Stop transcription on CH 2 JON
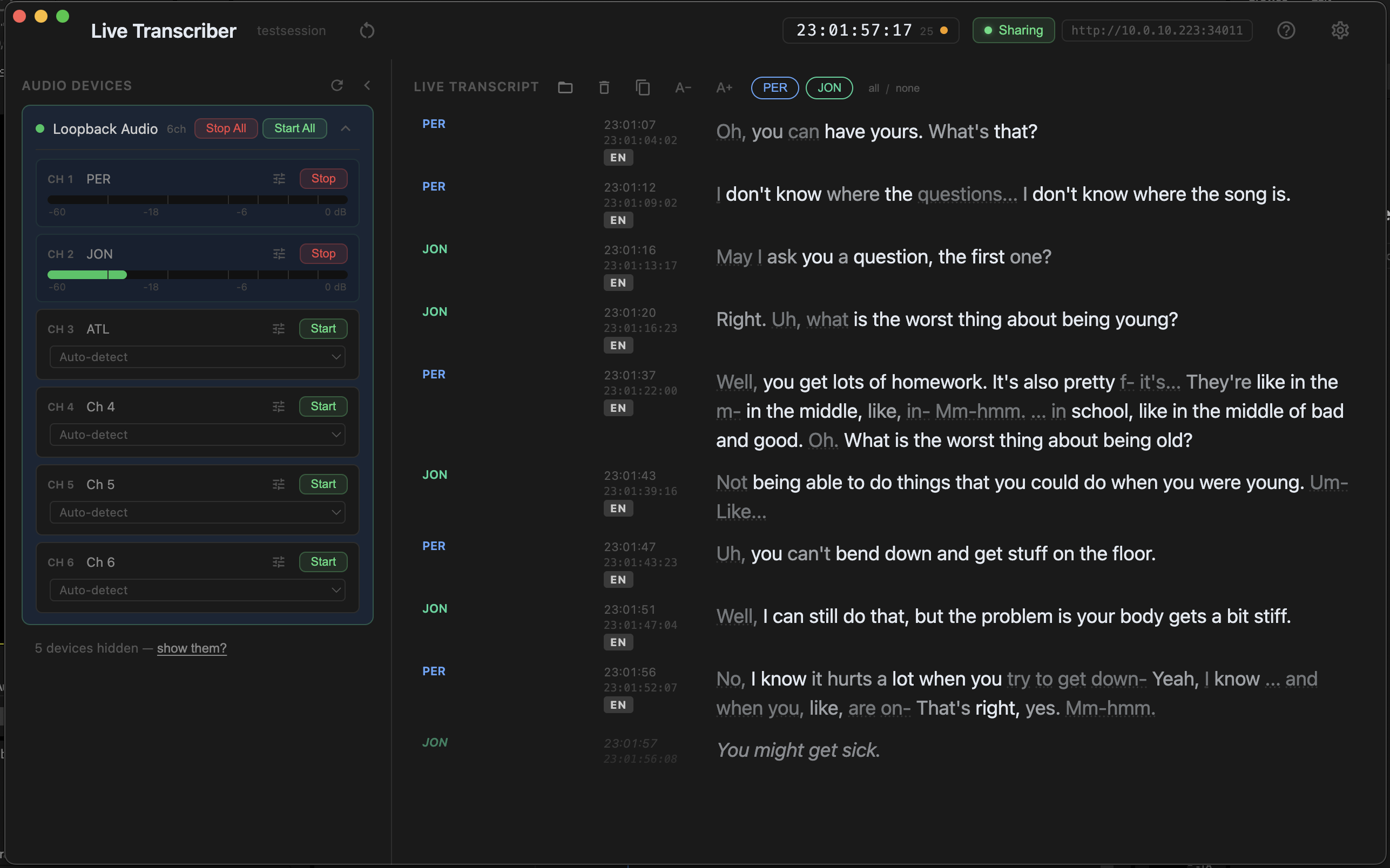Image resolution: width=1390 pixels, height=868 pixels. [323, 254]
